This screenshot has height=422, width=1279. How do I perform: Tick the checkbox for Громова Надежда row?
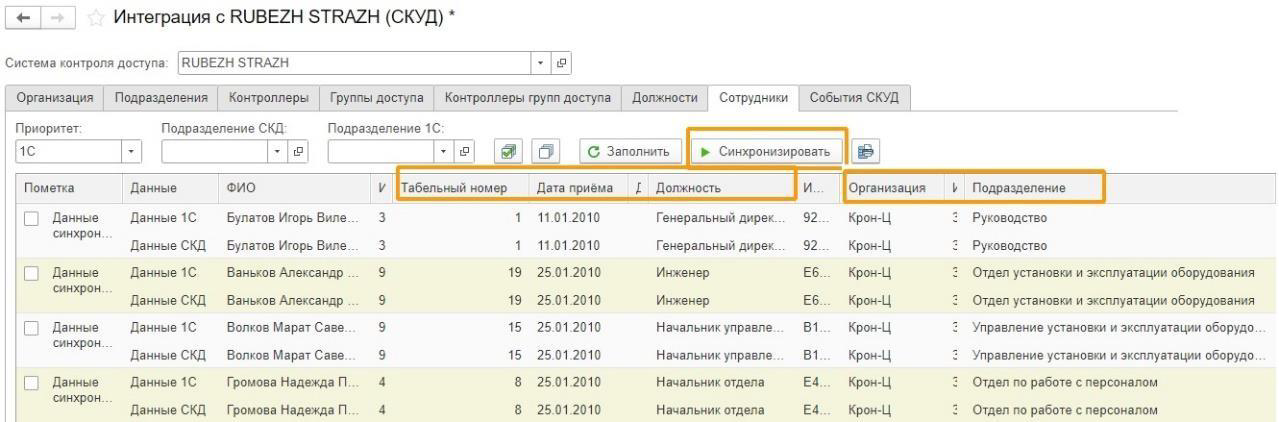point(33,382)
